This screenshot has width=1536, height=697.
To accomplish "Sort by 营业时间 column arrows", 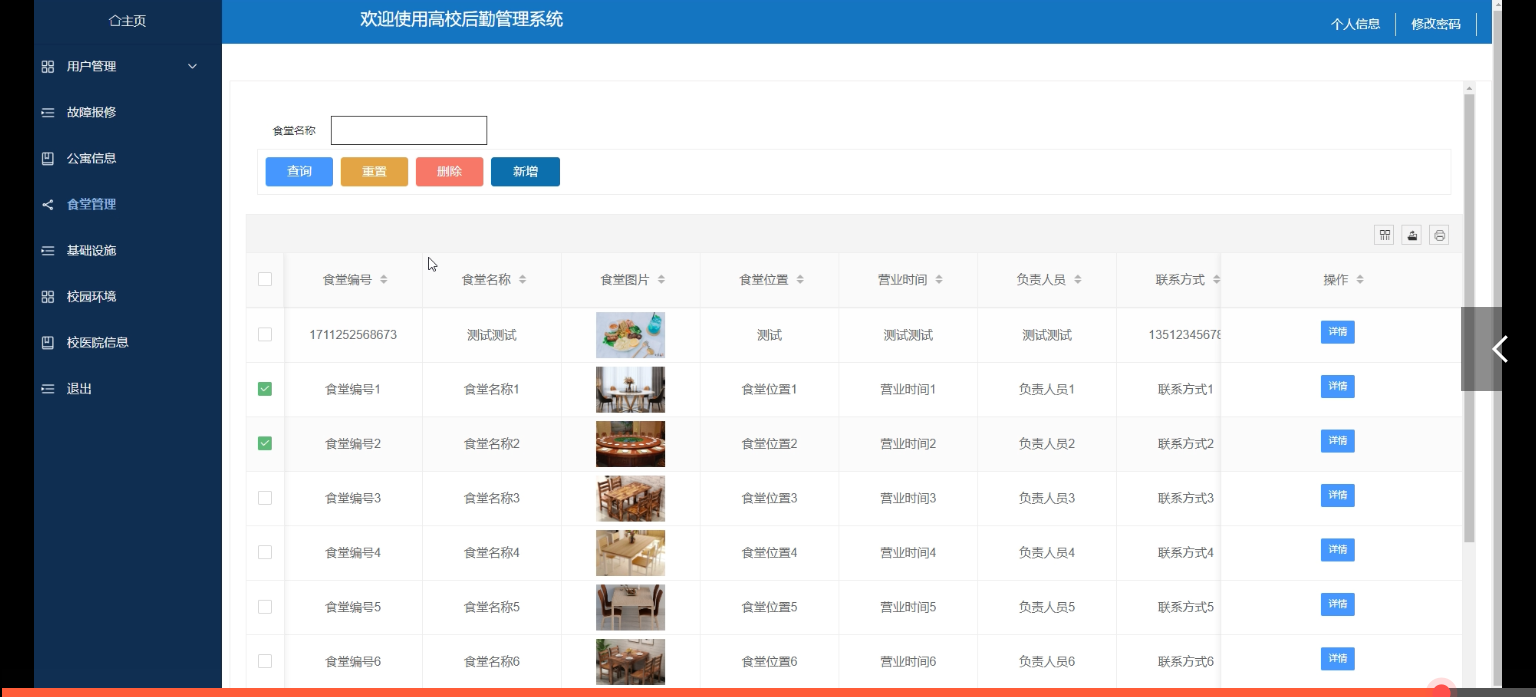I will [939, 280].
